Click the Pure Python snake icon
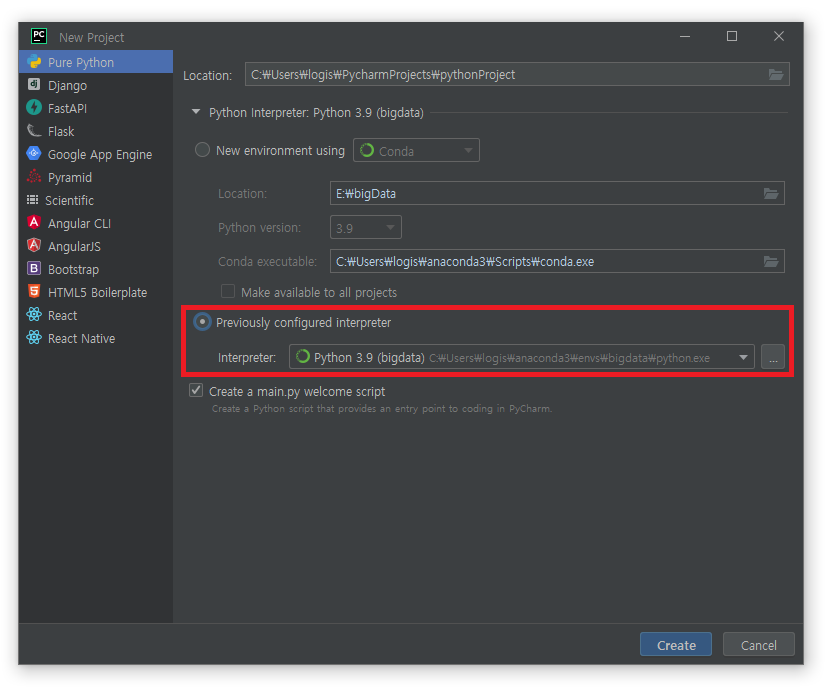This screenshot has height=691, width=829. pyautogui.click(x=34, y=62)
